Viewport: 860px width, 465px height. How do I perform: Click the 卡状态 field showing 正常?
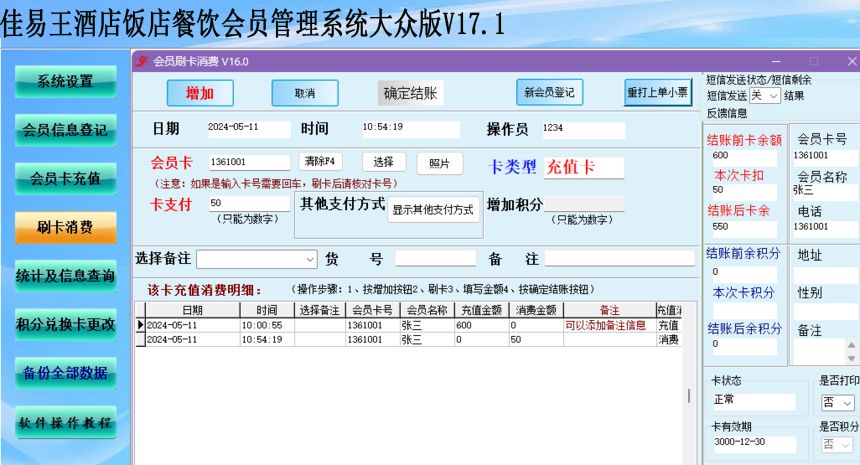point(754,401)
